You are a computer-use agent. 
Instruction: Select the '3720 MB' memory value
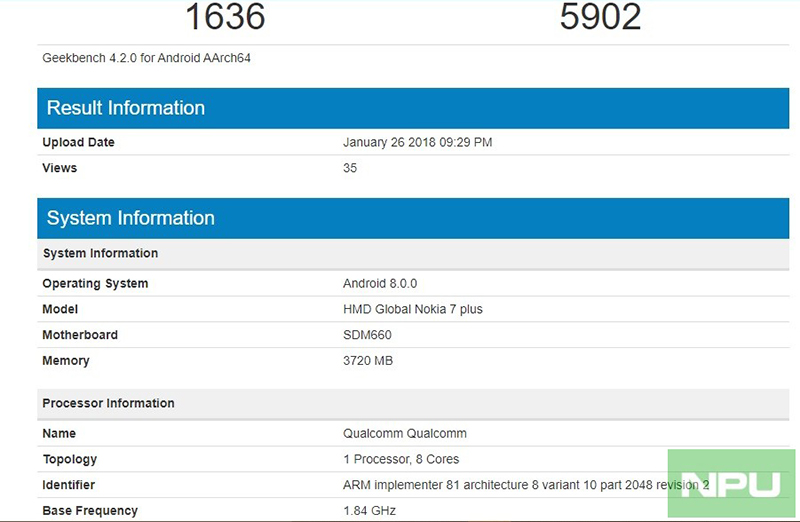(368, 361)
